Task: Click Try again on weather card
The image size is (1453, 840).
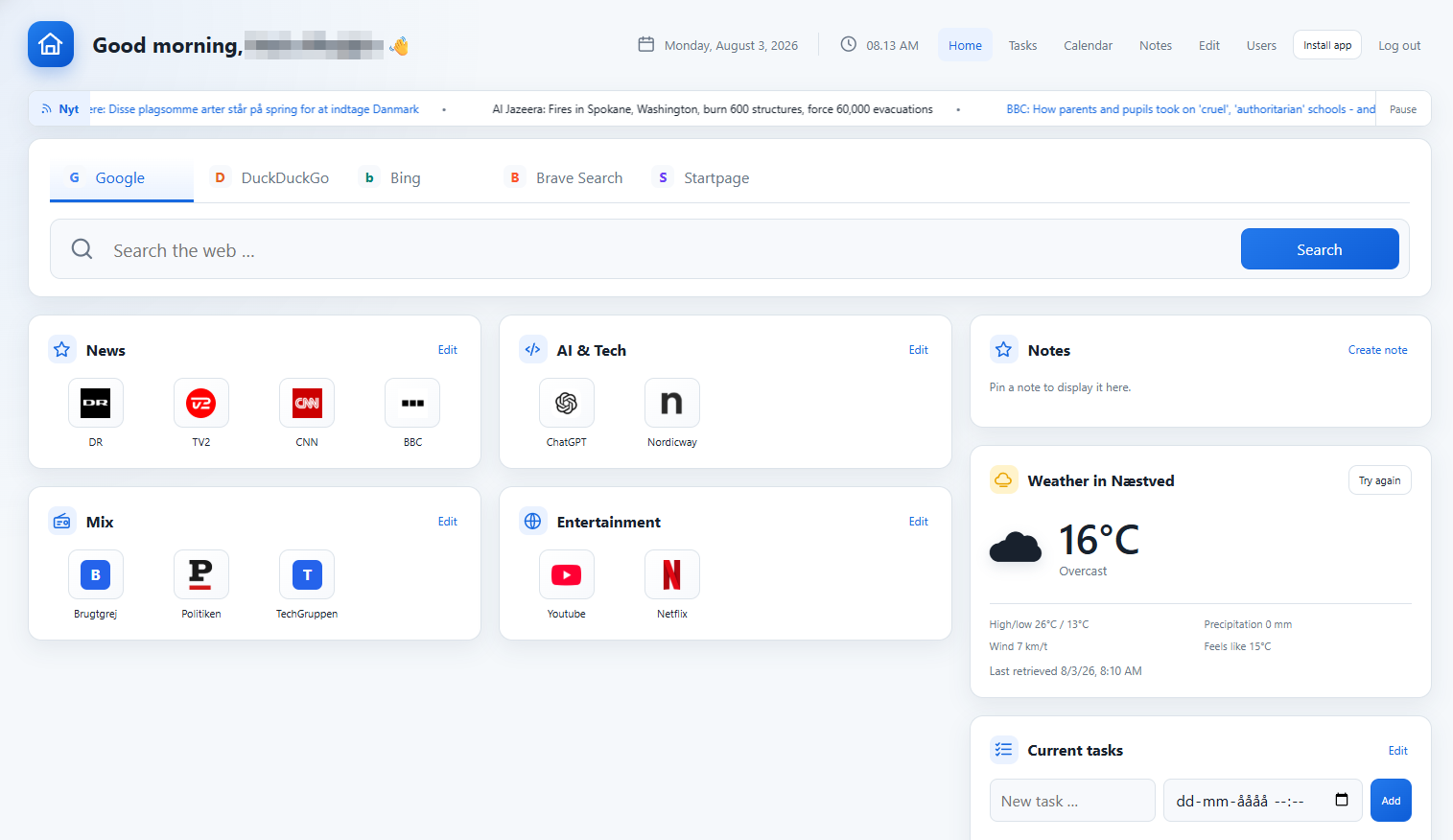Action: click(x=1379, y=480)
